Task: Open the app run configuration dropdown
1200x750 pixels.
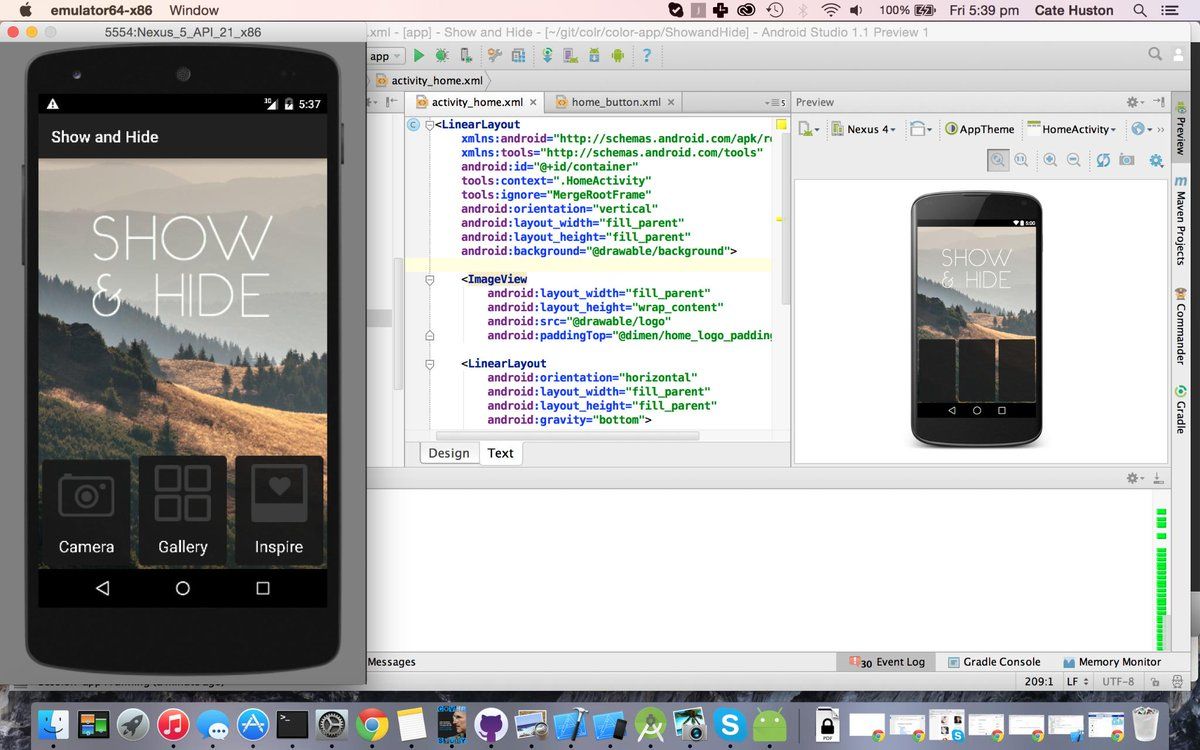Action: [385, 55]
